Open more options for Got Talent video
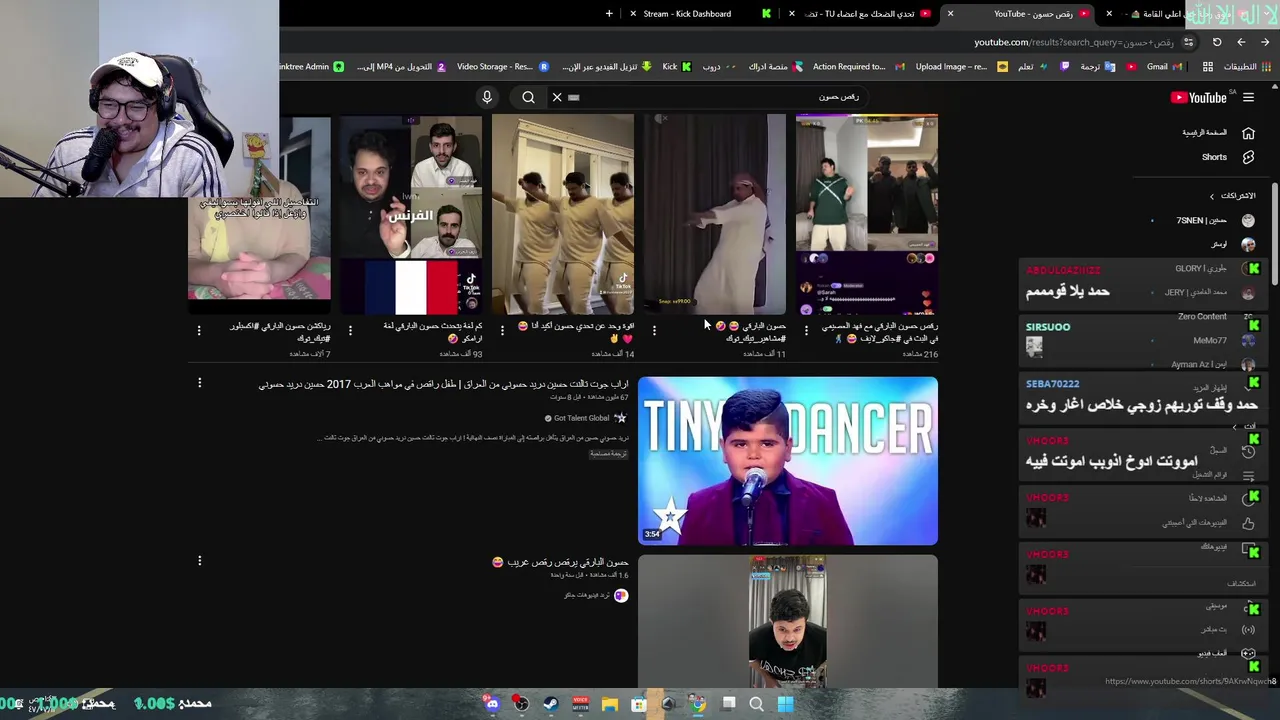 199,383
